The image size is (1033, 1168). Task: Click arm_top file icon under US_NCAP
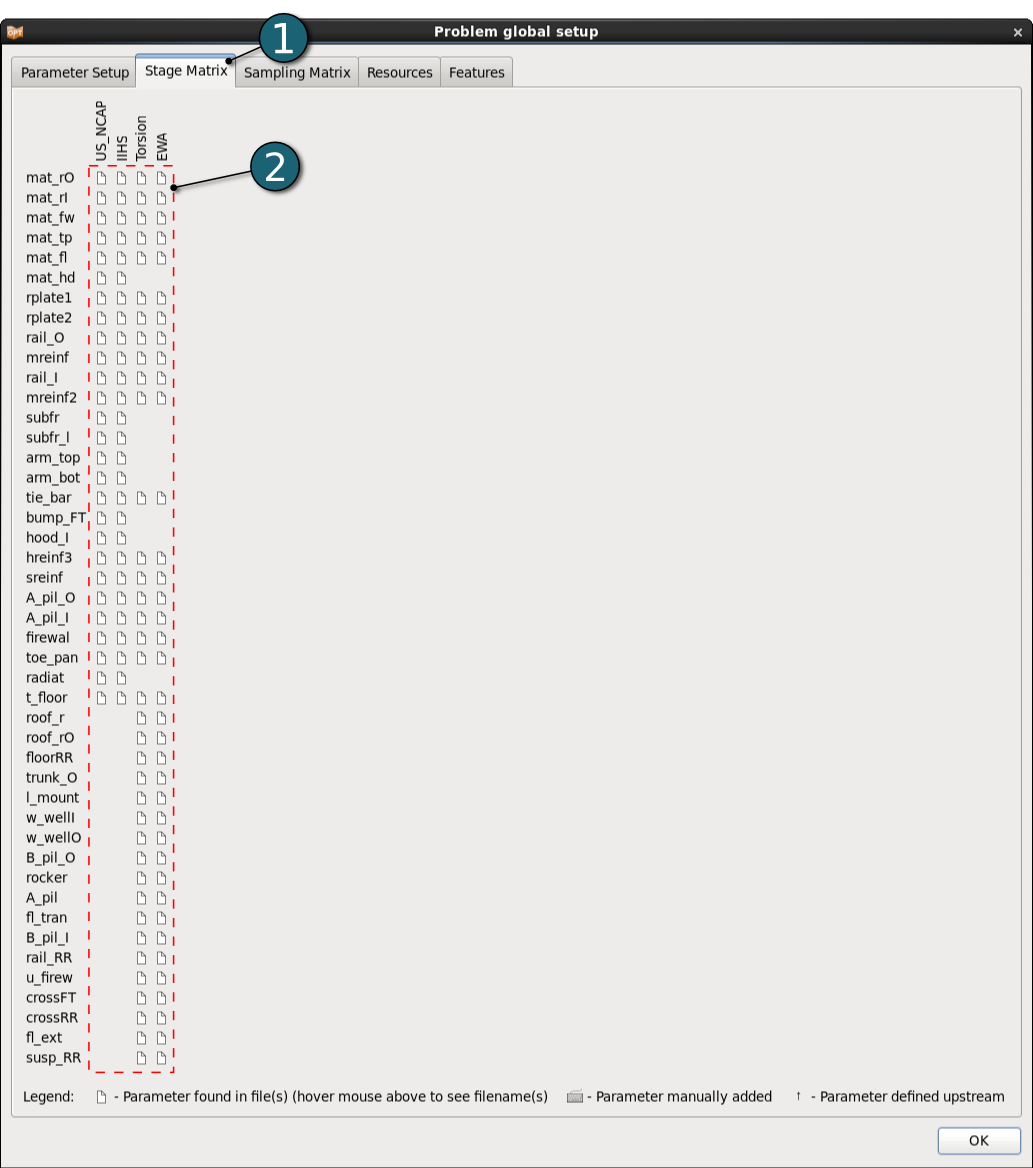101,458
